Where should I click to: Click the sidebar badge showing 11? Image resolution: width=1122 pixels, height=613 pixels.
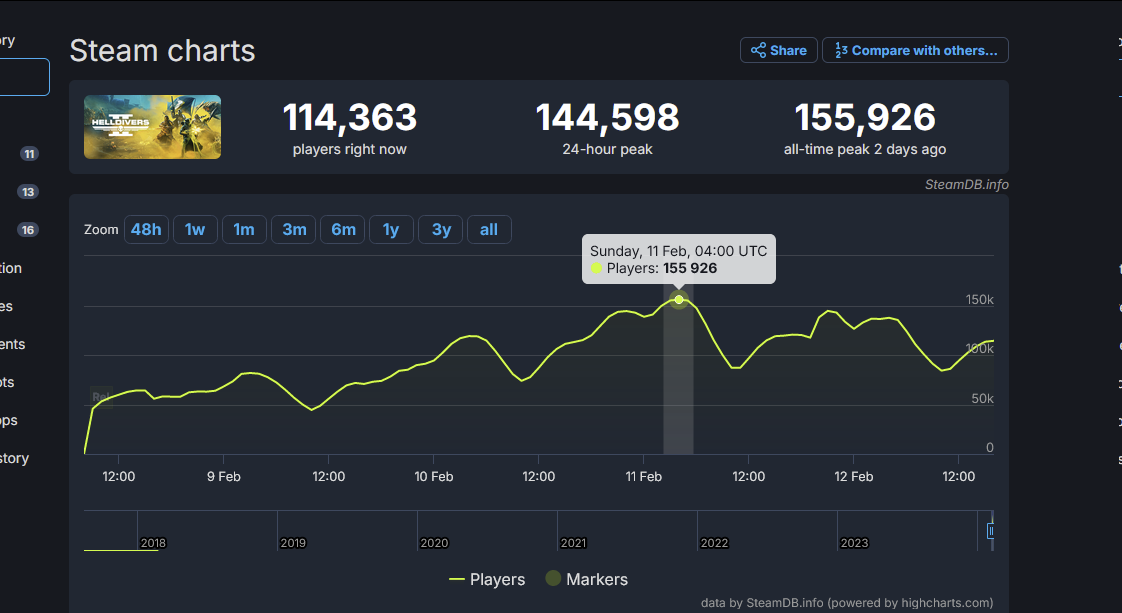pyautogui.click(x=29, y=154)
